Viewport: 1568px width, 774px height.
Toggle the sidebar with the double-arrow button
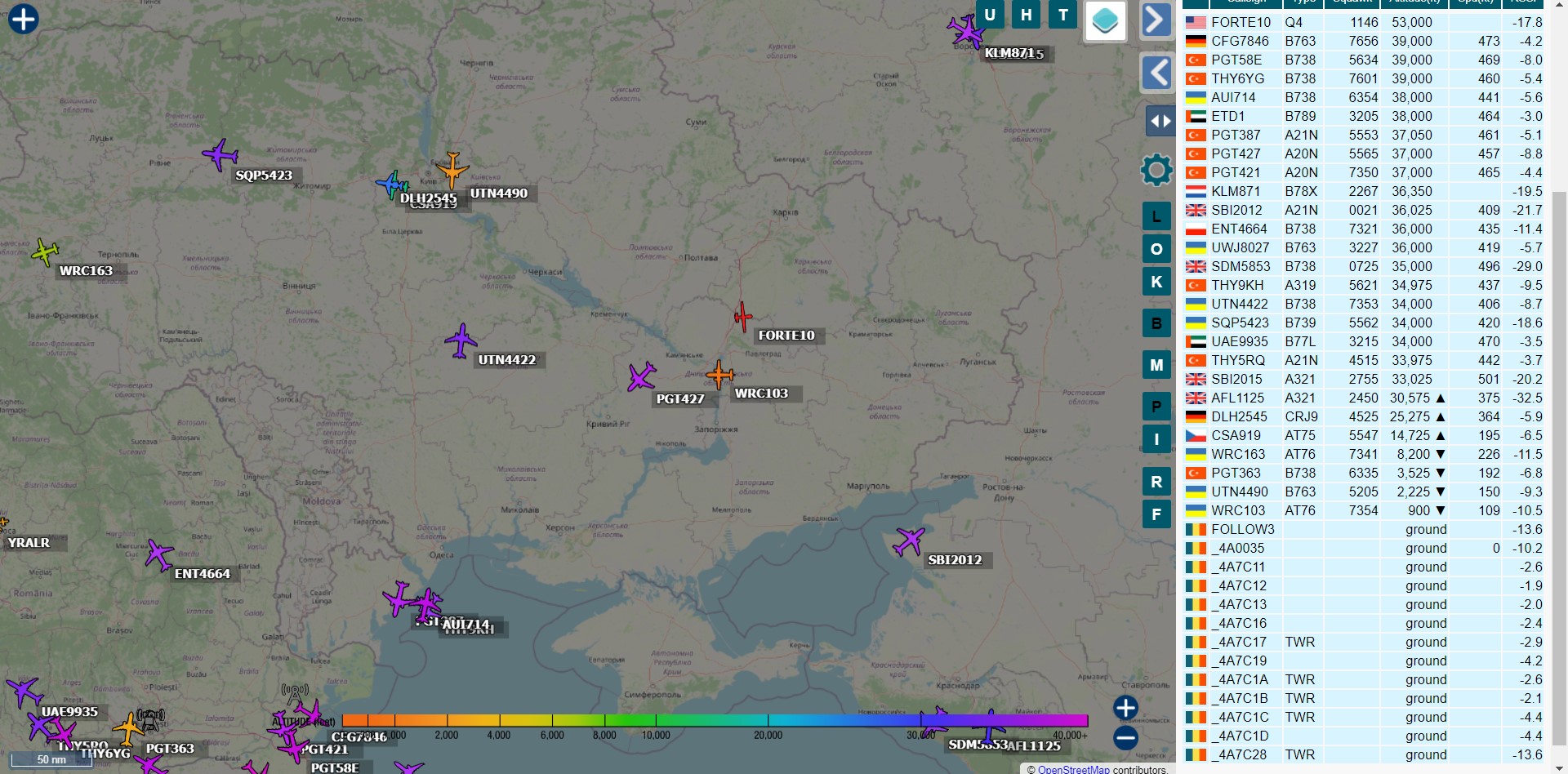coord(1160,122)
